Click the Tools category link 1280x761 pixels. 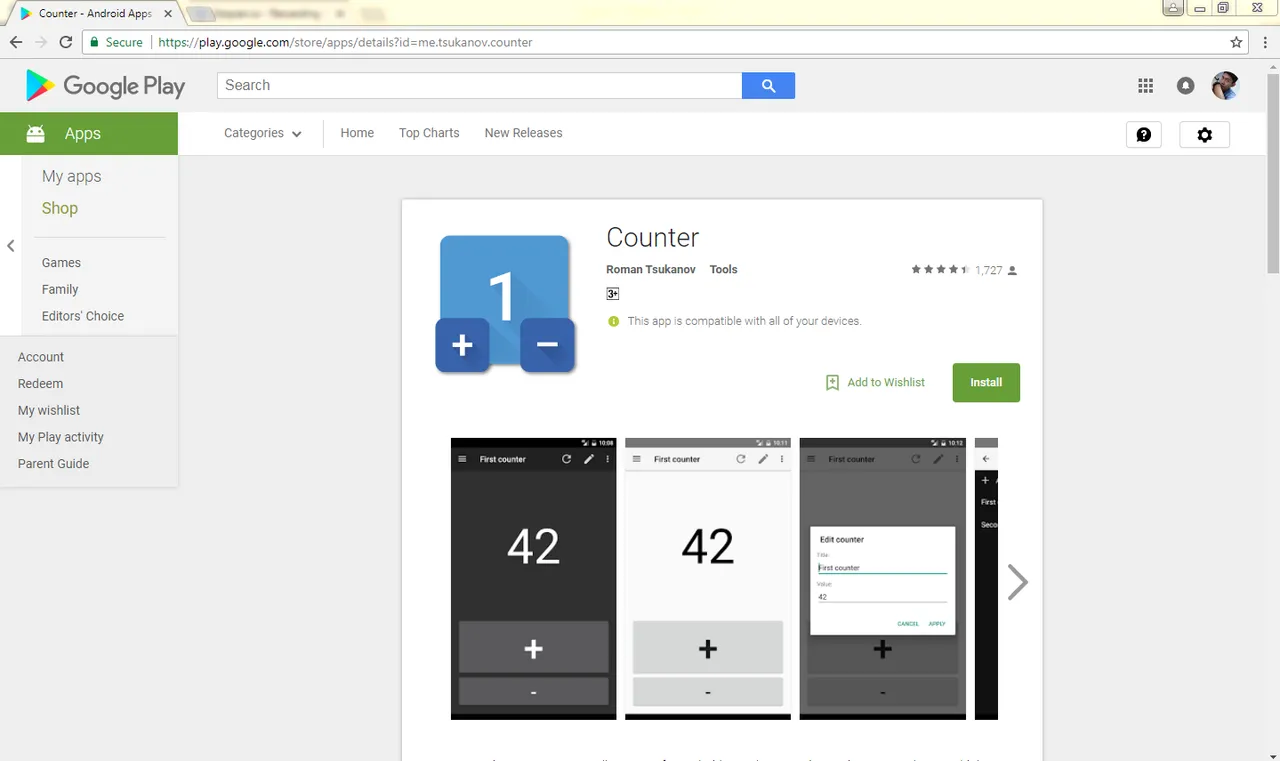tap(723, 270)
